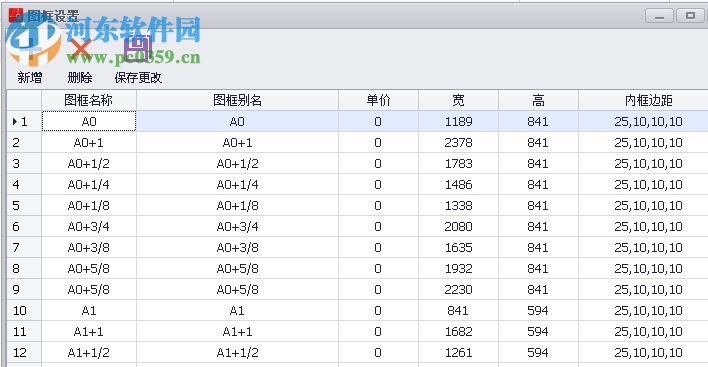Minimize the 图框设置 window
The width and height of the screenshot is (708, 367).
pos(659,16)
